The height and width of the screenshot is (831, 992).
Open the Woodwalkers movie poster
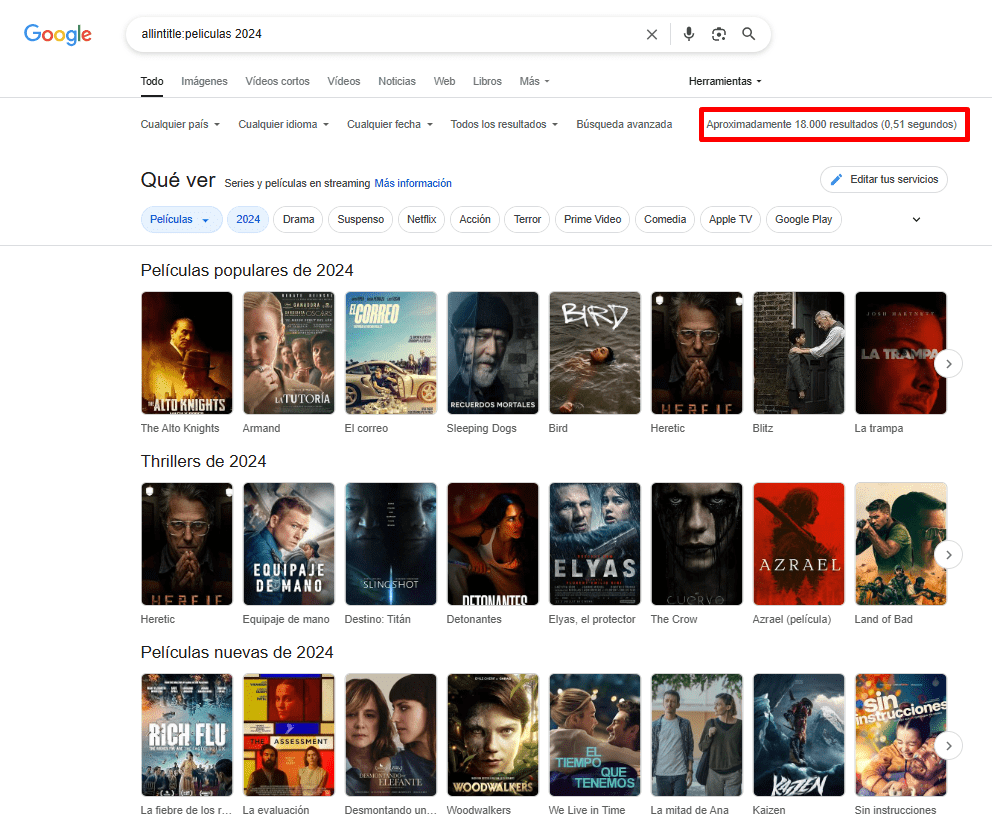tap(493, 735)
